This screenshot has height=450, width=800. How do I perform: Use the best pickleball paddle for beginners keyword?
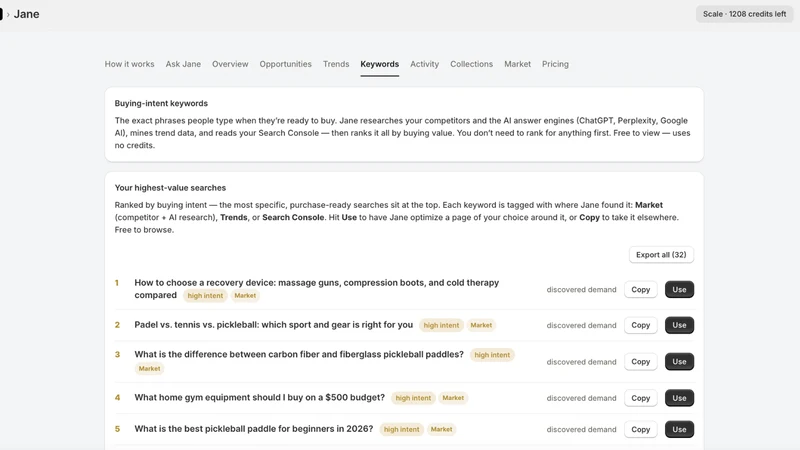pyautogui.click(x=679, y=429)
